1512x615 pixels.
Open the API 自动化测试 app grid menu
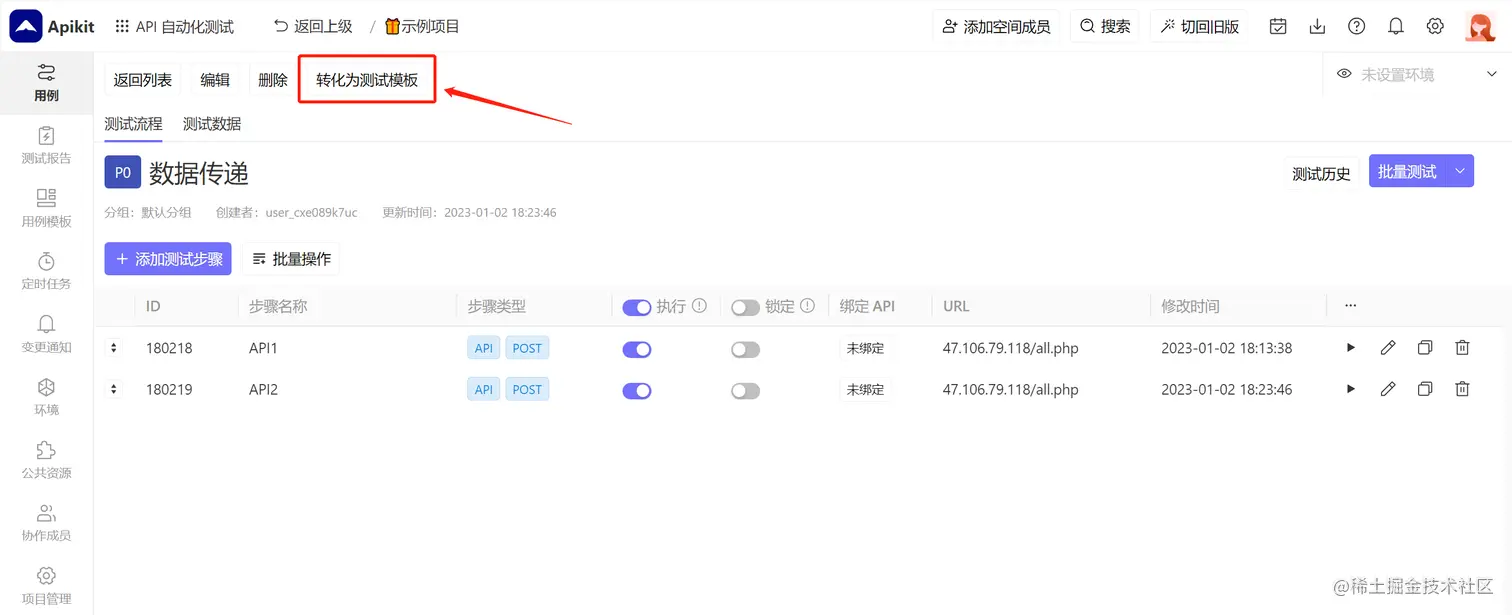122,27
